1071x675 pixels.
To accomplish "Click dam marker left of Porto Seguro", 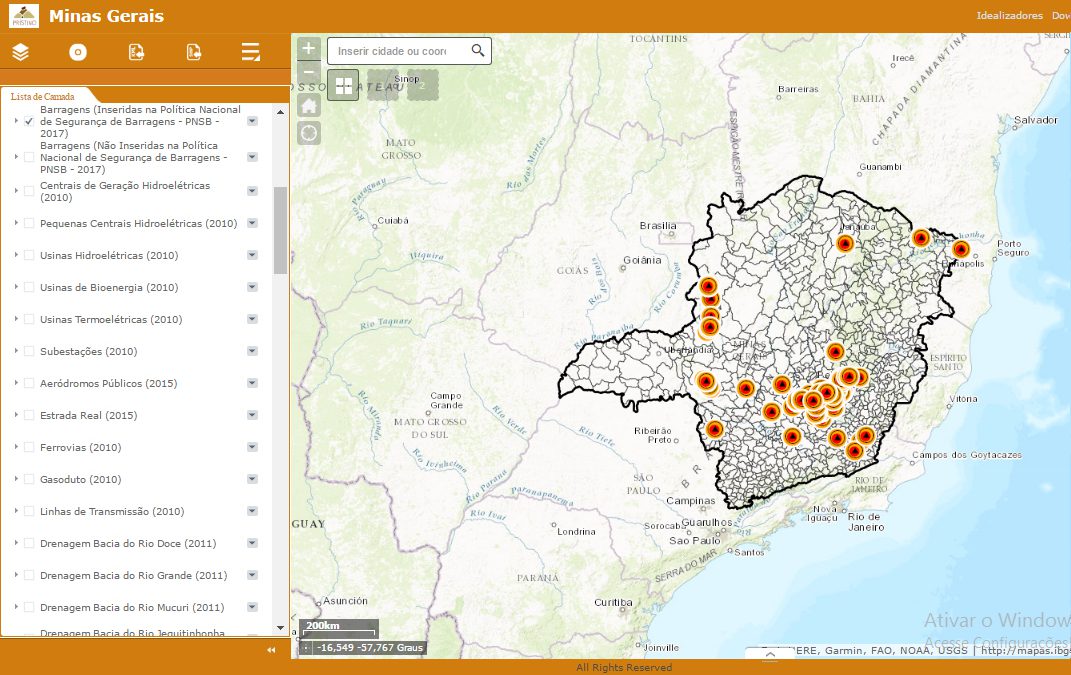I will [x=960, y=249].
